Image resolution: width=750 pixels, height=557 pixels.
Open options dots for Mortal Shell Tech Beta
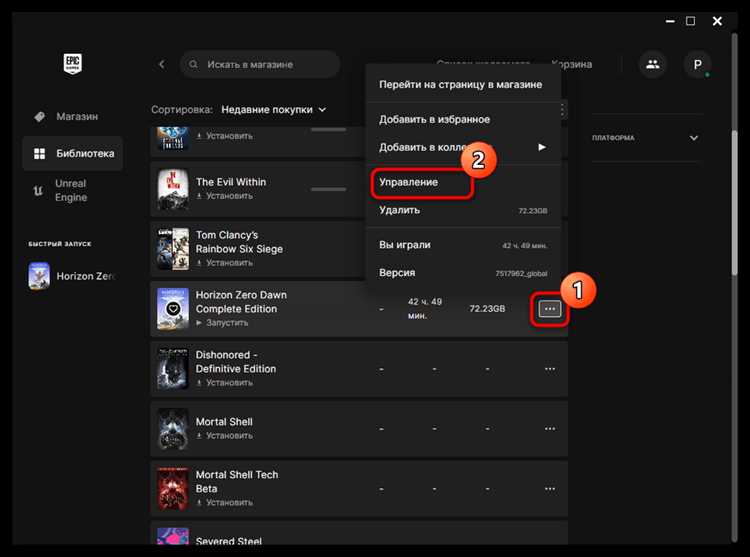tap(550, 489)
